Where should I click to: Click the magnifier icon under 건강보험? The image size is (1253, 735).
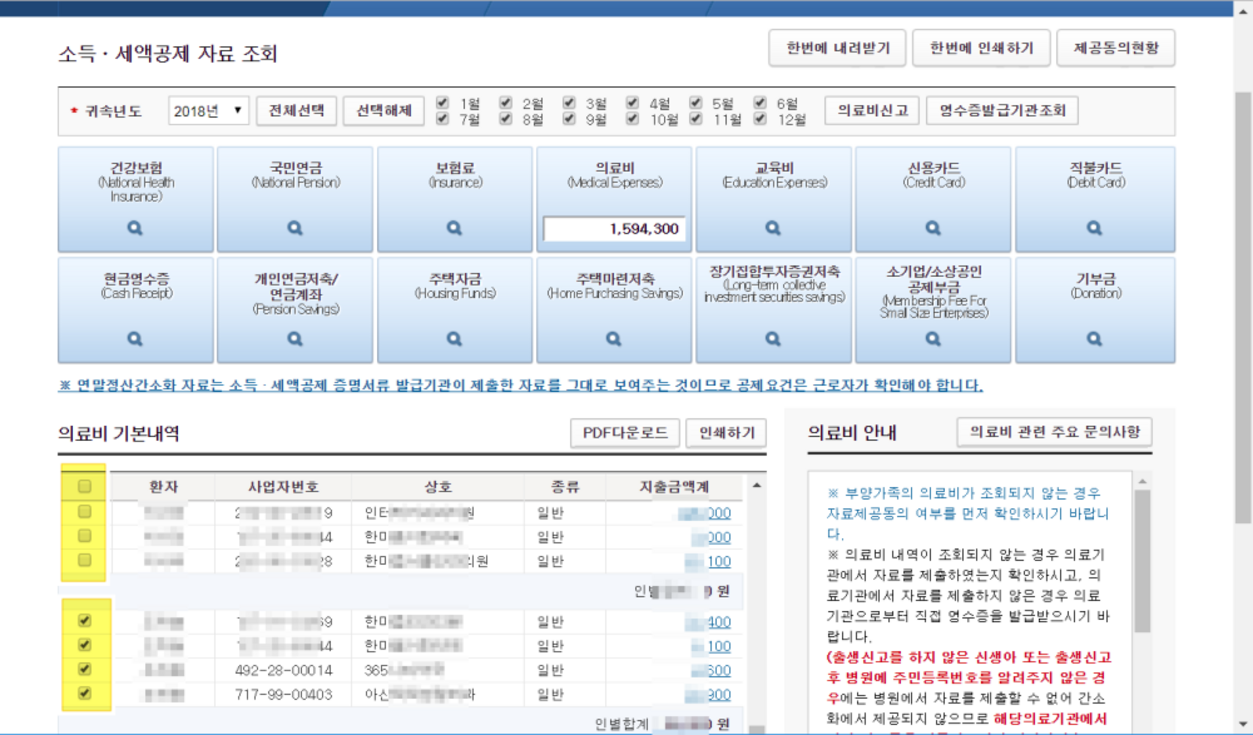pos(135,229)
